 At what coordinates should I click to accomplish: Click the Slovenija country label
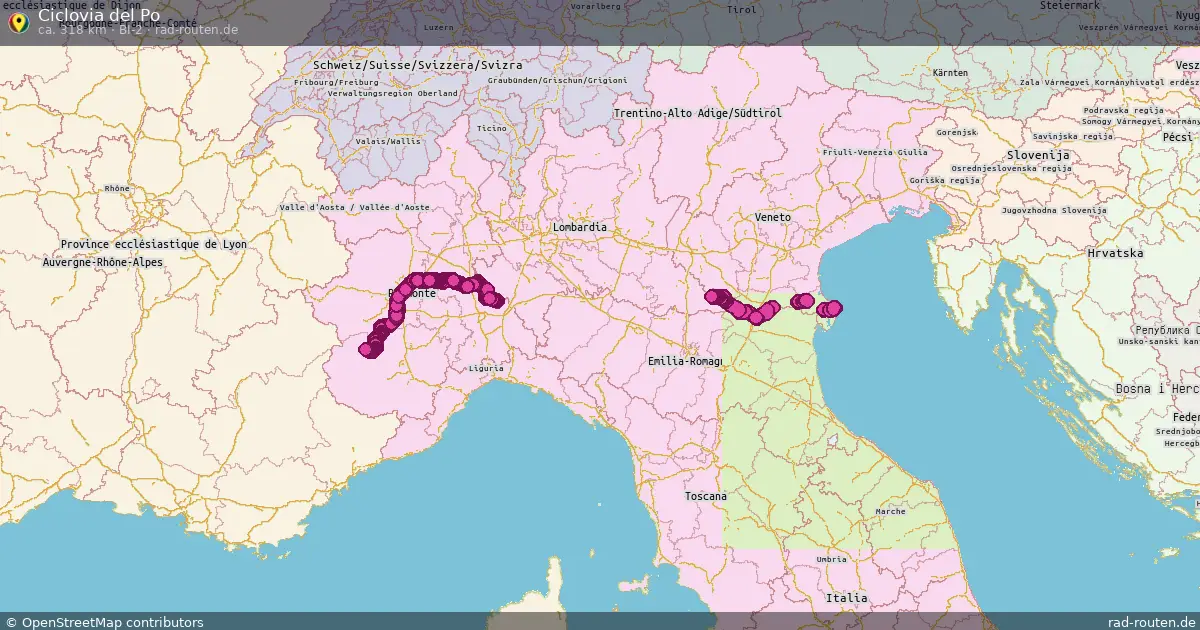pyautogui.click(x=1039, y=155)
